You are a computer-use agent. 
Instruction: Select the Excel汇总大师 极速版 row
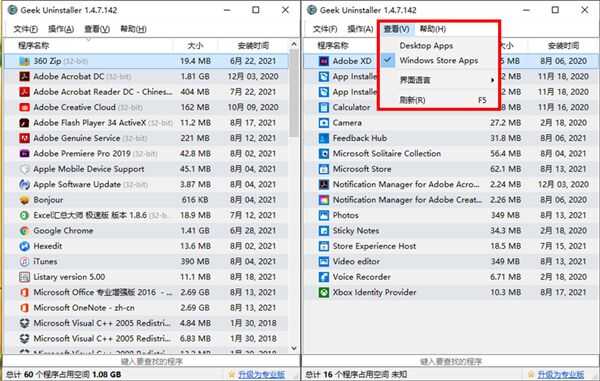point(146,215)
